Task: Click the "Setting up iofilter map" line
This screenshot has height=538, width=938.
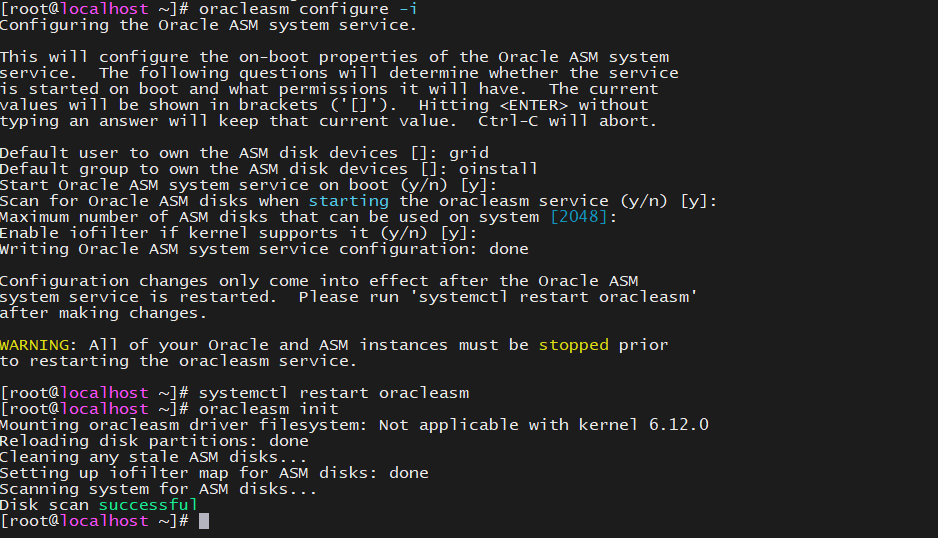Action: 214,473
